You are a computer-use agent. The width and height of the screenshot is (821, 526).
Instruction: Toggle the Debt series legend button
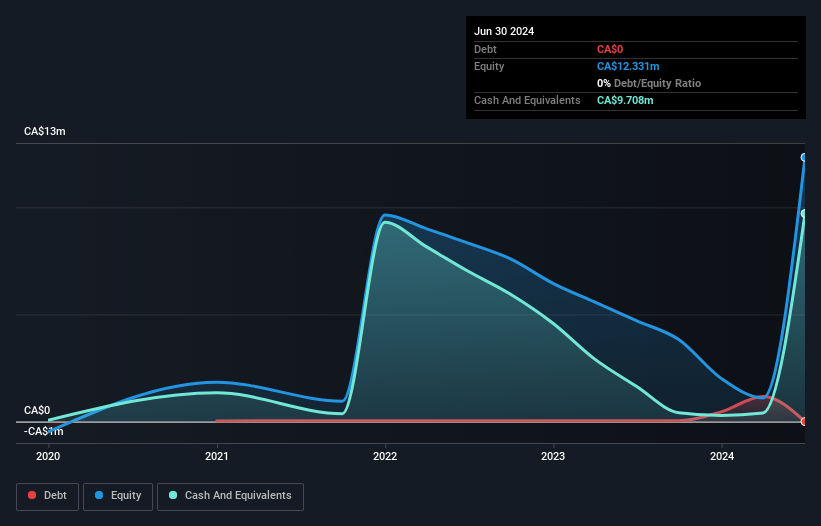point(48,496)
